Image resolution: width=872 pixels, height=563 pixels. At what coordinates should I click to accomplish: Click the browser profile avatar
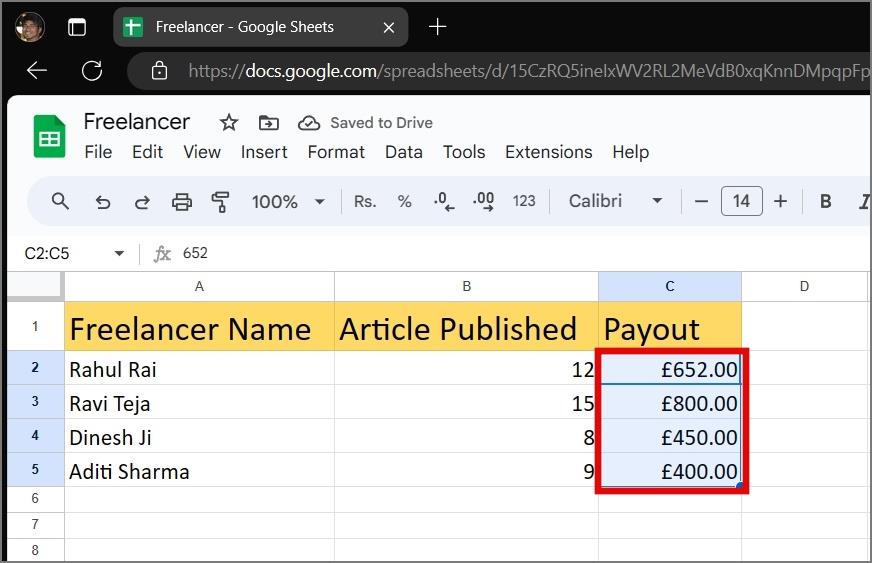pos(31,26)
